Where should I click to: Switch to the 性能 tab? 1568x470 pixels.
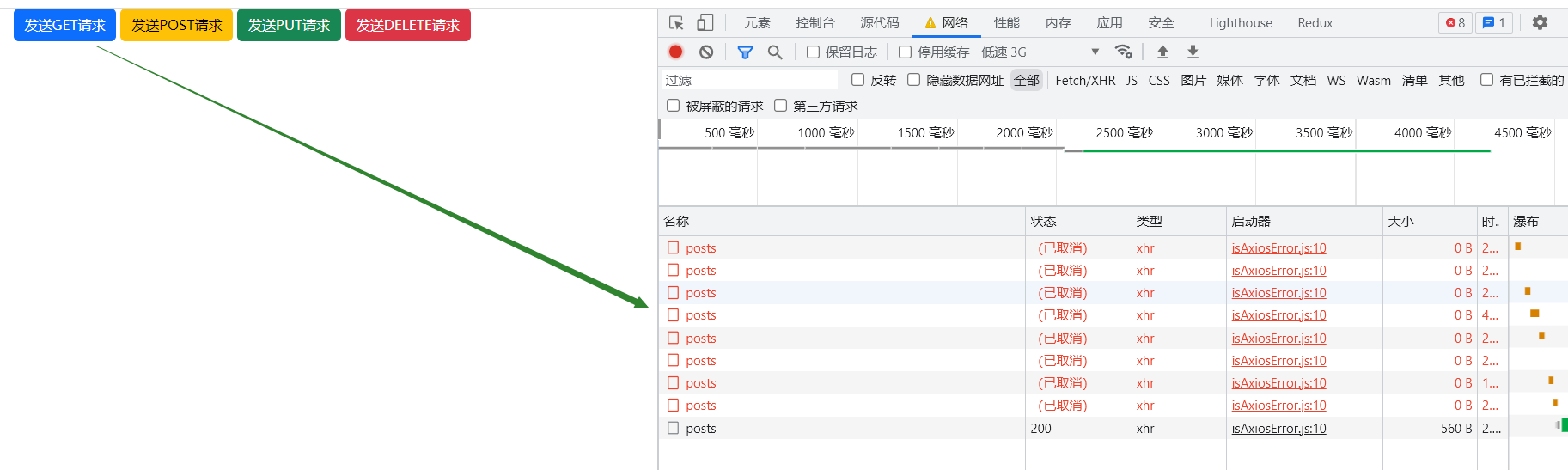tap(1007, 23)
